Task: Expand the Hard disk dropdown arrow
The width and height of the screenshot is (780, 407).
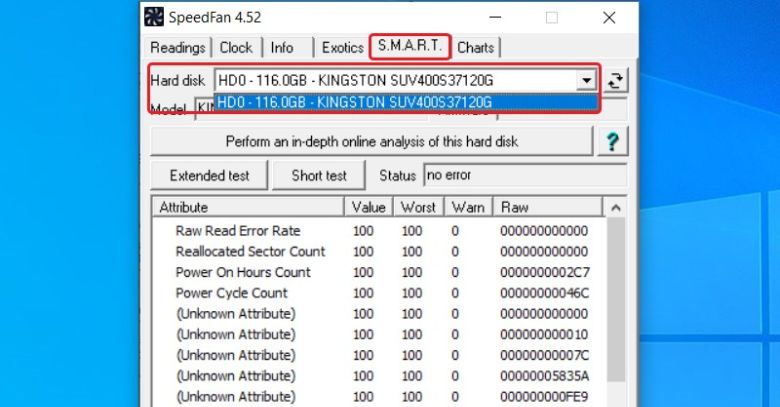Action: [x=587, y=81]
